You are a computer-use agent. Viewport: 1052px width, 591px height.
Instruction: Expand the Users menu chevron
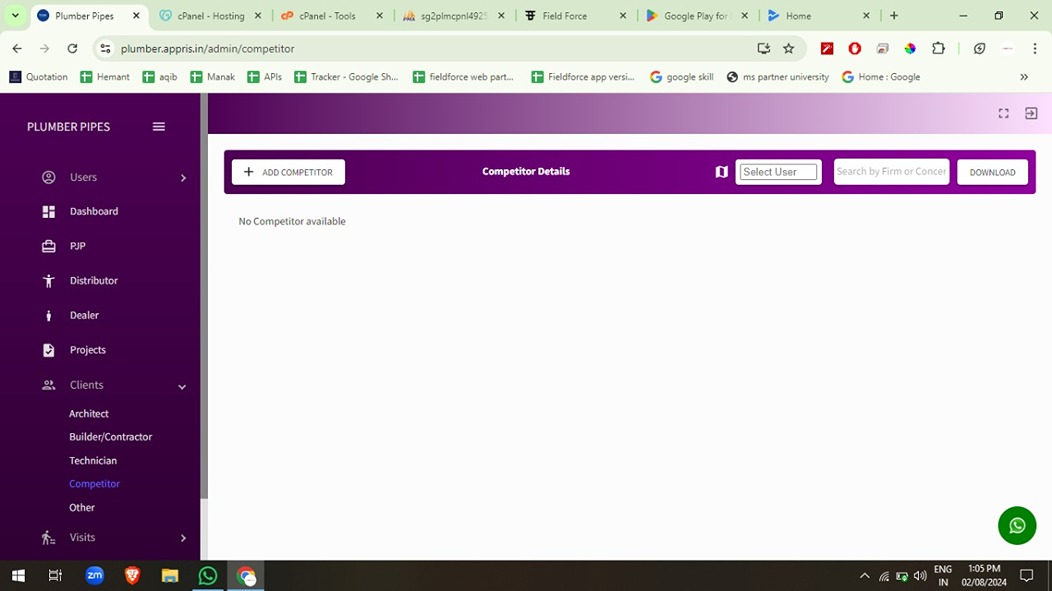tap(183, 178)
